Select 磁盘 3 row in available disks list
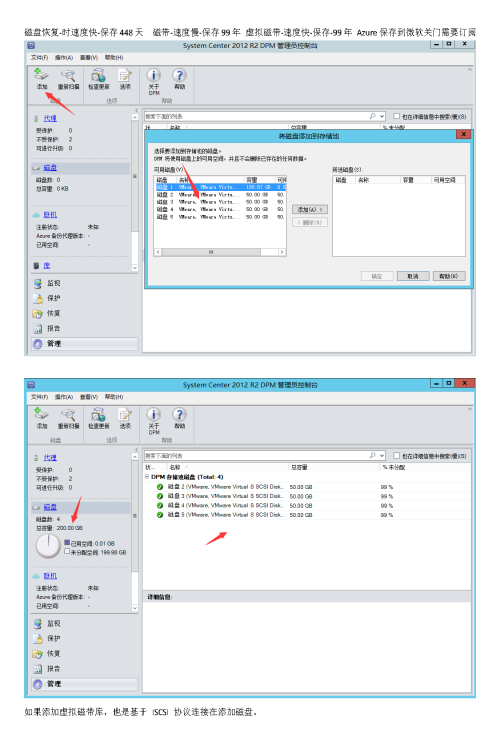This screenshot has width=500, height=748. (x=220, y=202)
